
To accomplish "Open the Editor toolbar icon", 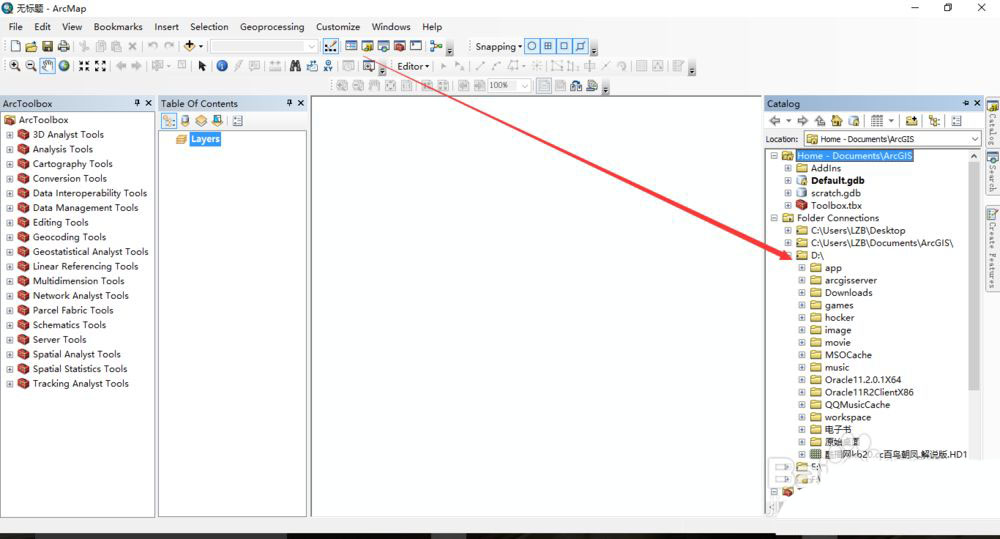I will pyautogui.click(x=331, y=46).
